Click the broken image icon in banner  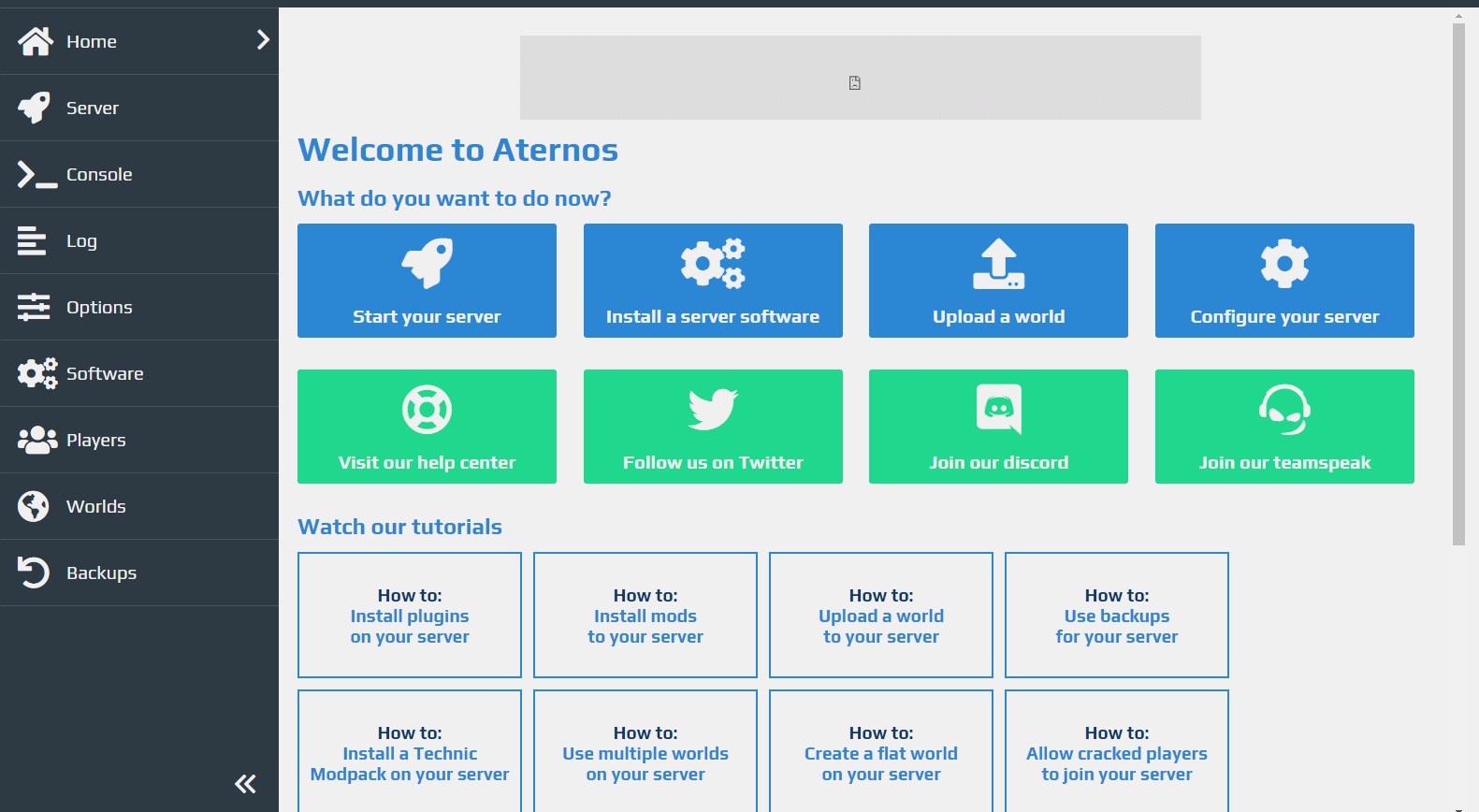click(x=855, y=83)
